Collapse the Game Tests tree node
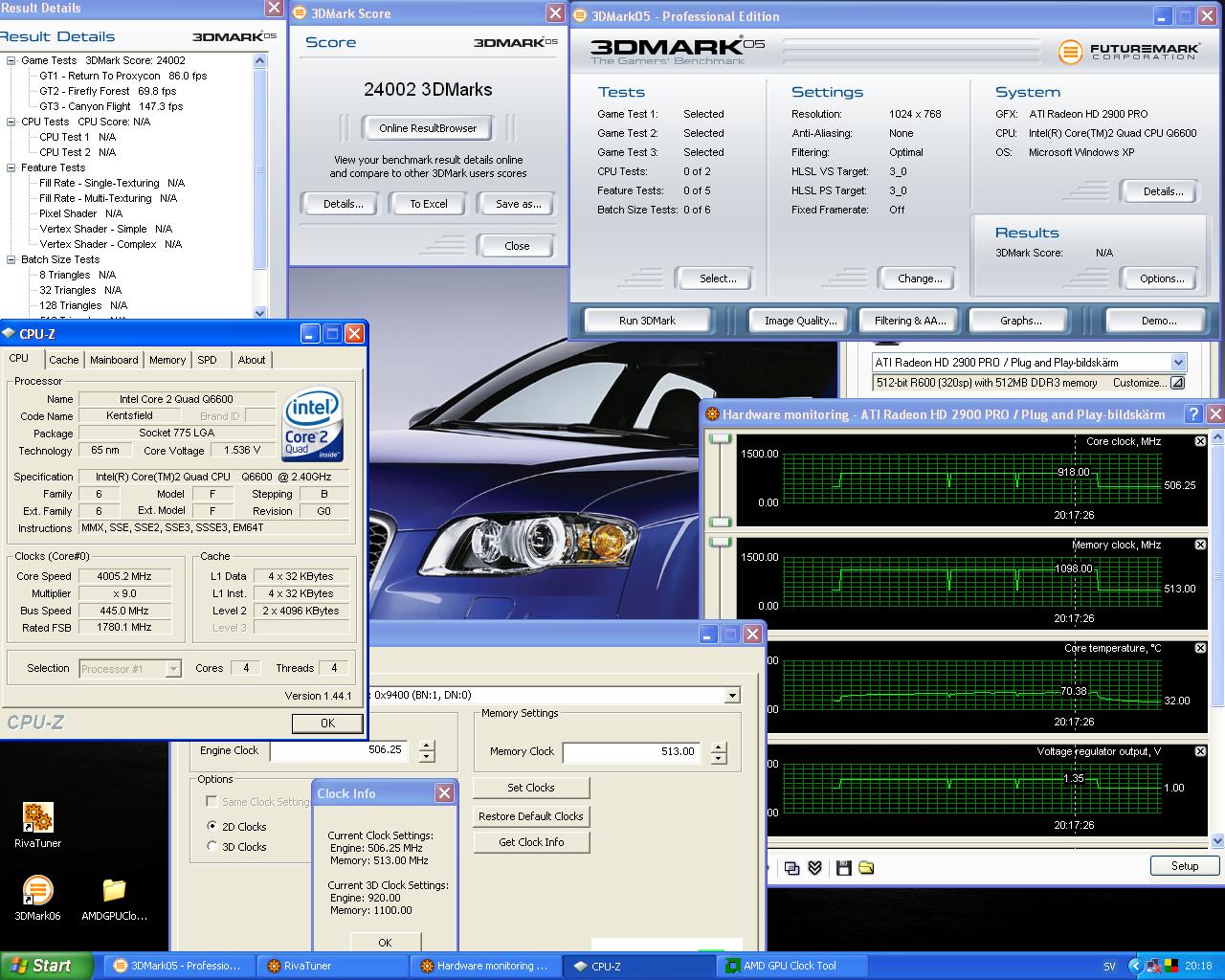 click(x=11, y=60)
